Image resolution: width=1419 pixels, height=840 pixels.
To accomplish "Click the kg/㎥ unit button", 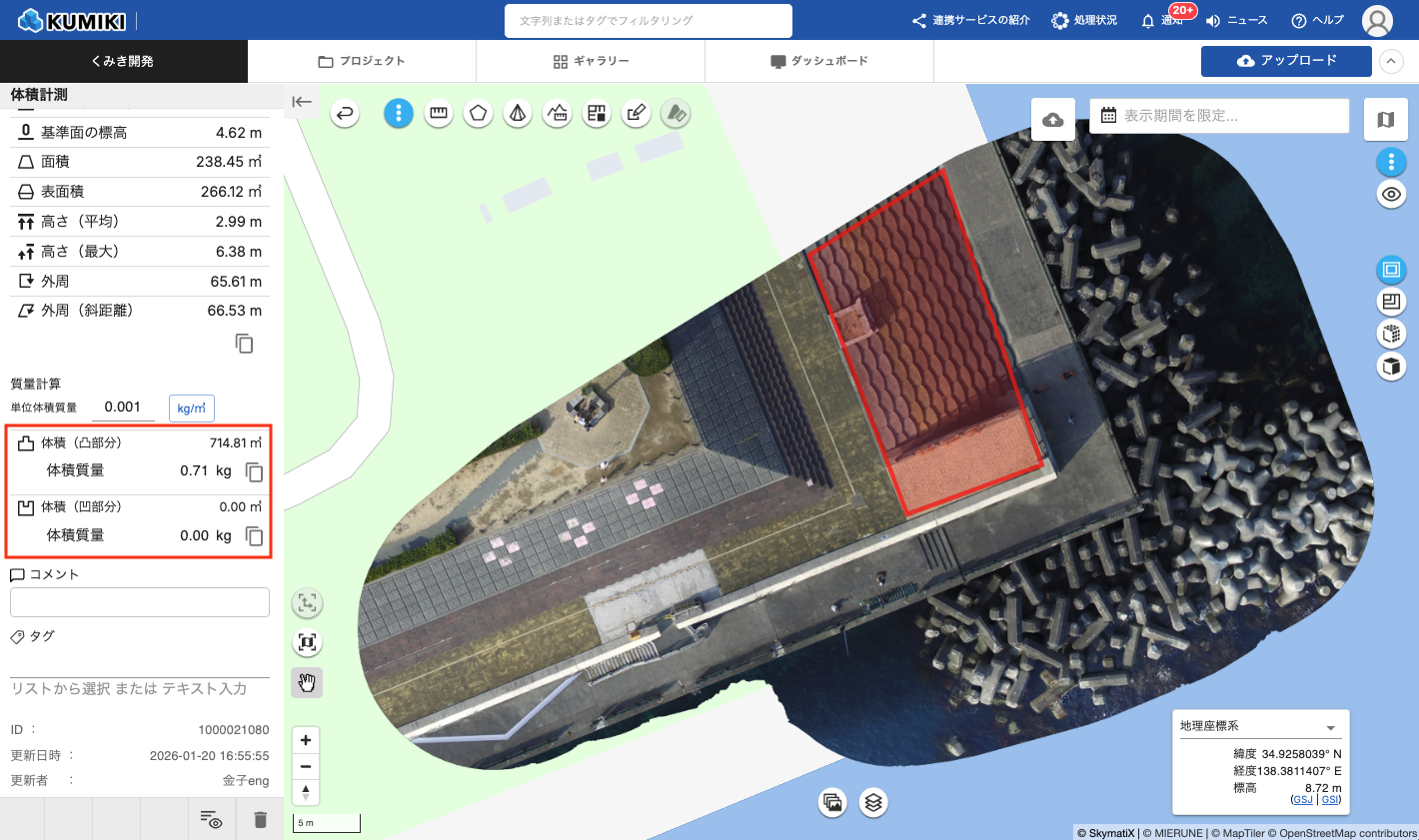I will (x=191, y=408).
